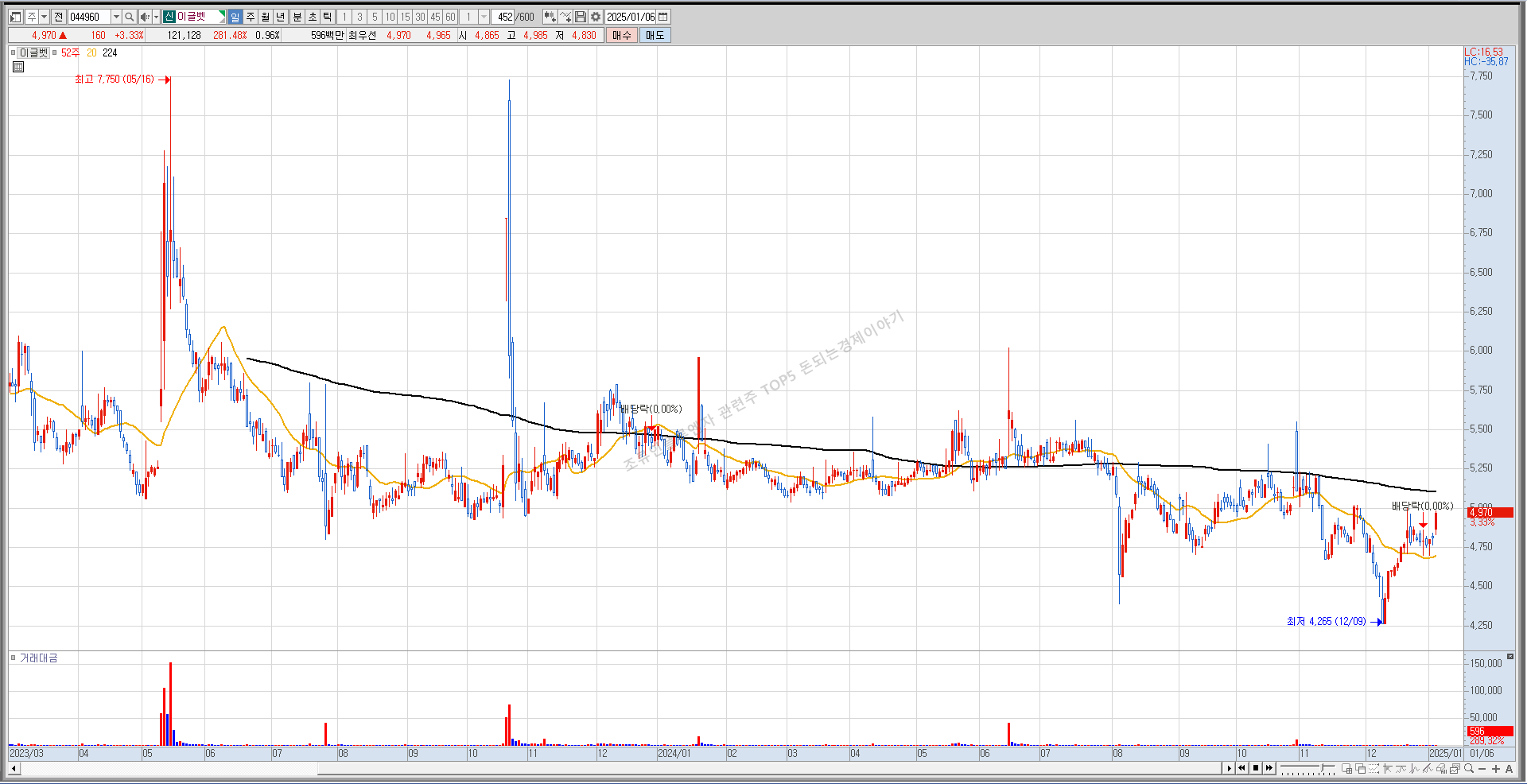Click the red 4,970 current price marker
Screen dimensions: 1527x784
pyautogui.click(x=1490, y=513)
